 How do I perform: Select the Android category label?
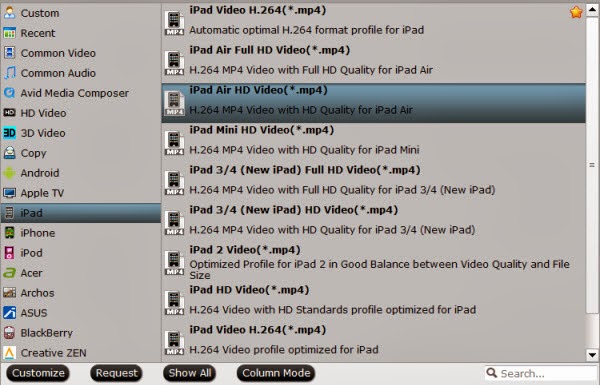[40, 173]
